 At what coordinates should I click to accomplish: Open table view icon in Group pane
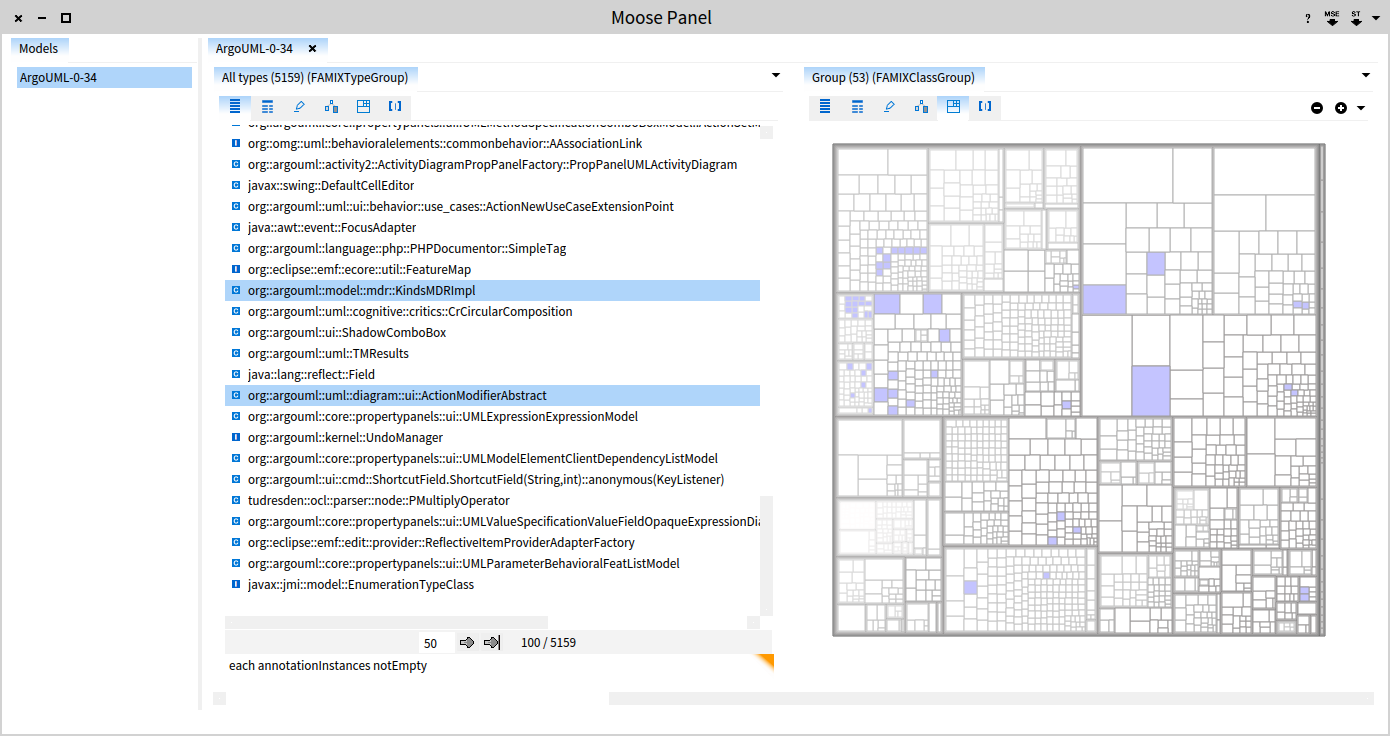coord(857,106)
